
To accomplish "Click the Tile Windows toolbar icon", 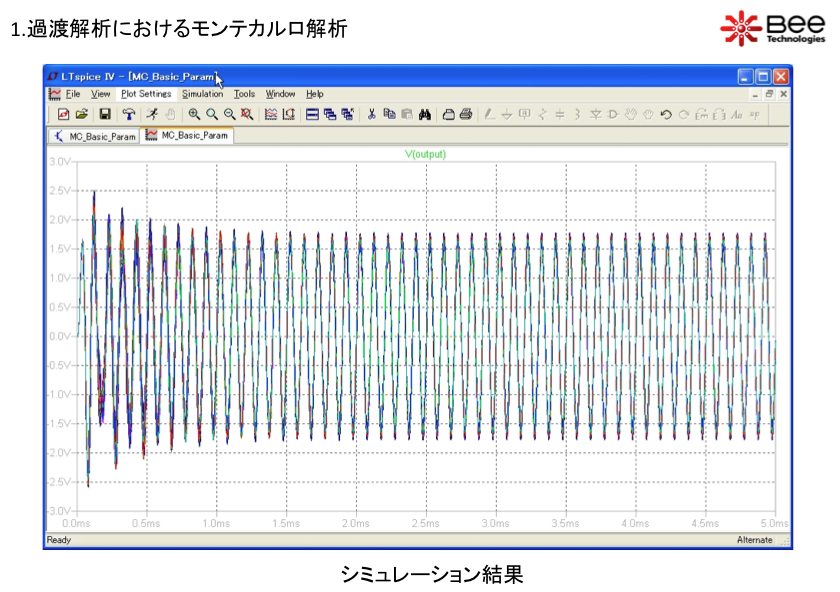I will (312, 114).
